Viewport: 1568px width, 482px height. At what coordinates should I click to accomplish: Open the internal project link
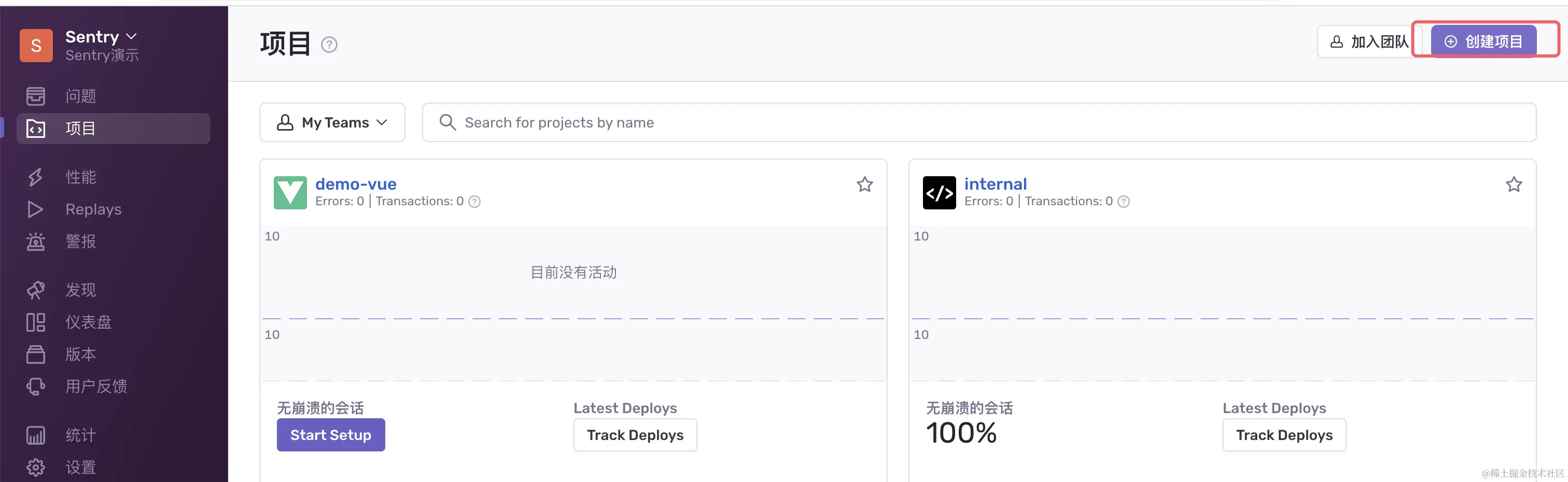click(995, 184)
